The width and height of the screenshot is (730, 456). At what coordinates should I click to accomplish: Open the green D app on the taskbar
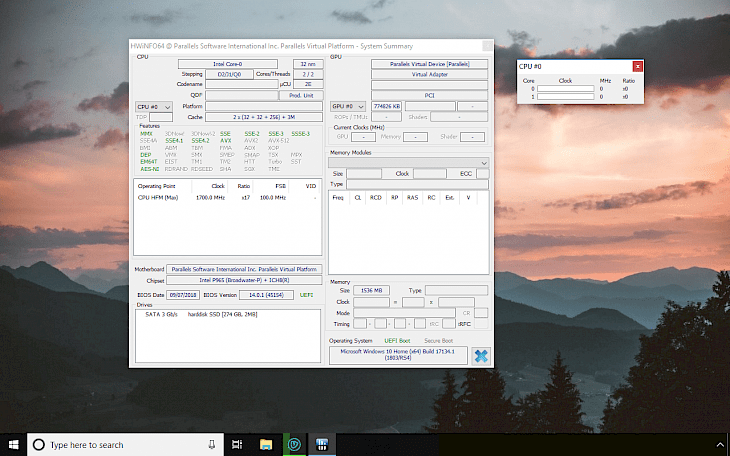pos(294,445)
